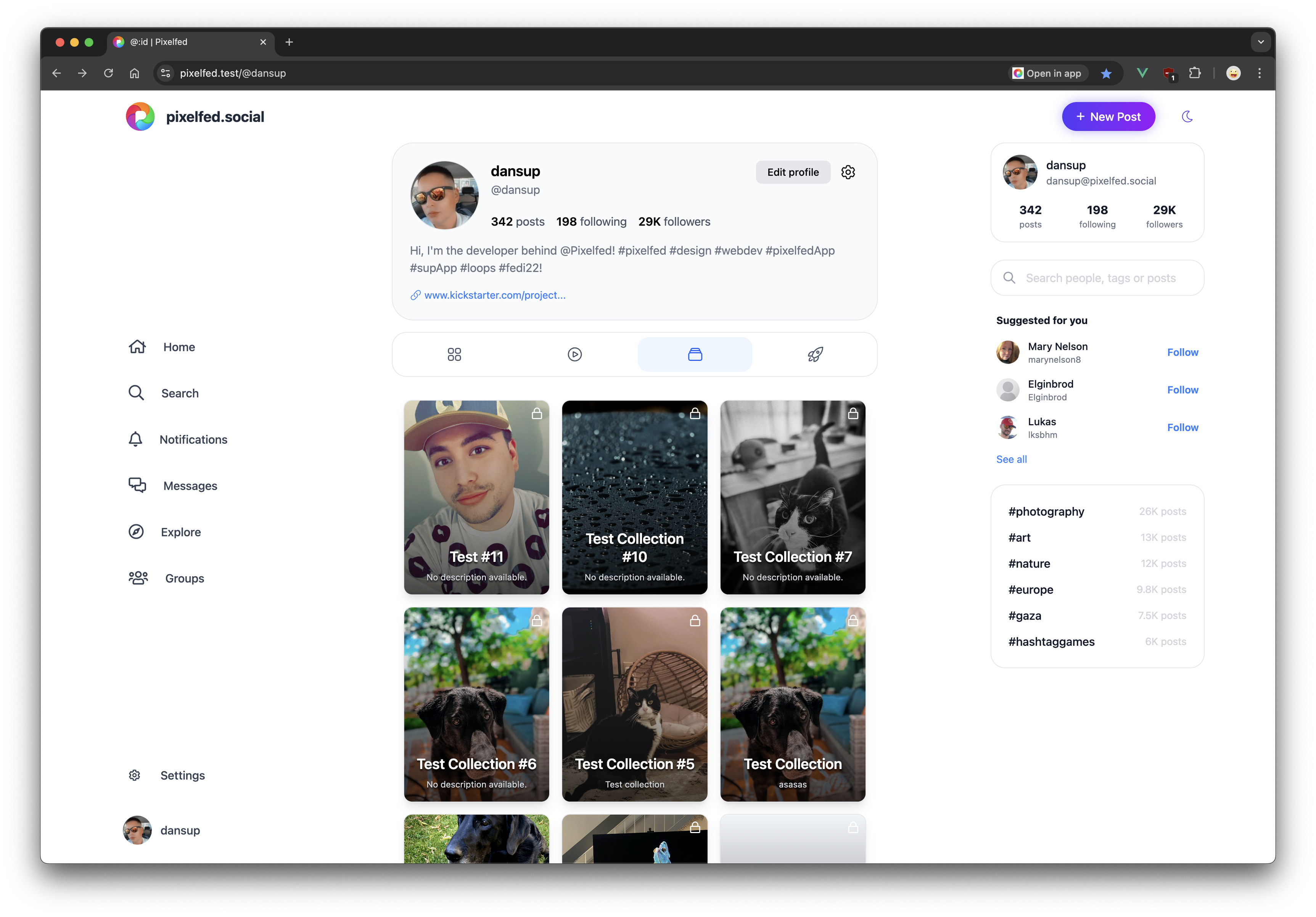Open Notifications from sidebar
The height and width of the screenshot is (917, 1316).
[178, 439]
